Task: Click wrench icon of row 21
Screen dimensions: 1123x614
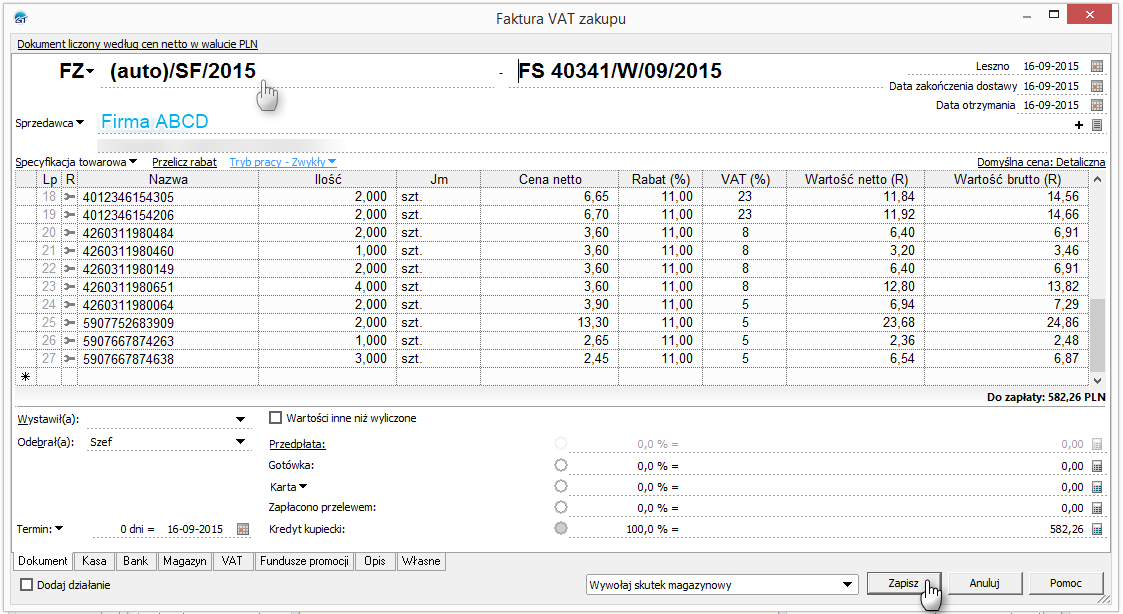Action: (x=69, y=251)
